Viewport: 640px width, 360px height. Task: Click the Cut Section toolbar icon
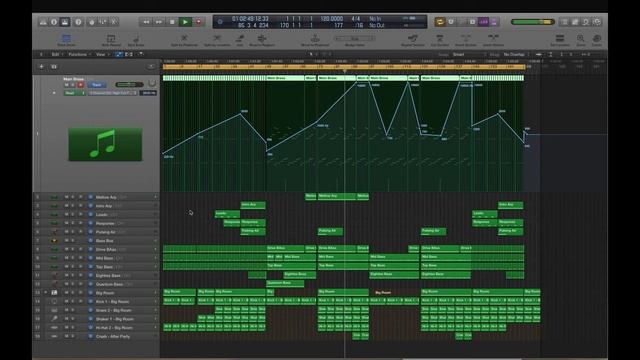click(x=440, y=40)
